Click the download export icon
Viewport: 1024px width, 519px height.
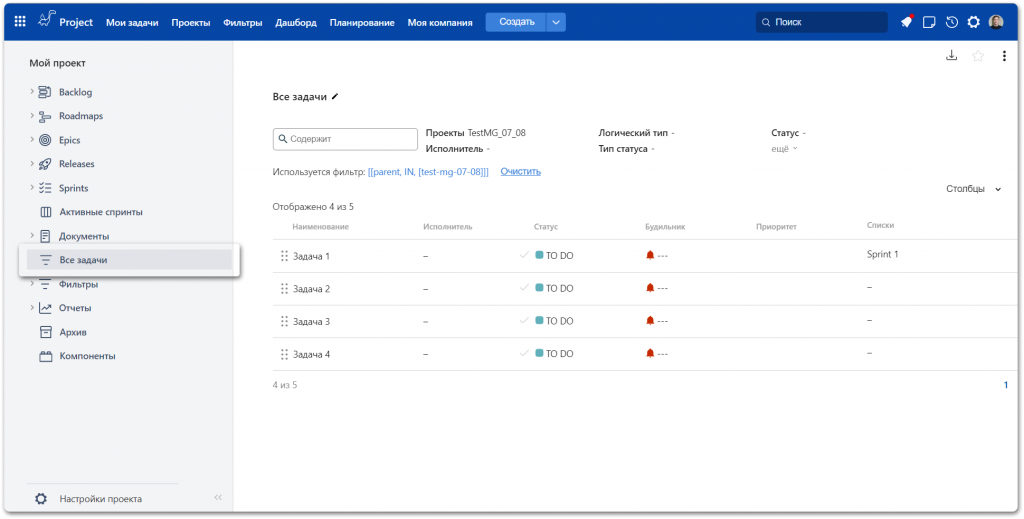point(952,56)
